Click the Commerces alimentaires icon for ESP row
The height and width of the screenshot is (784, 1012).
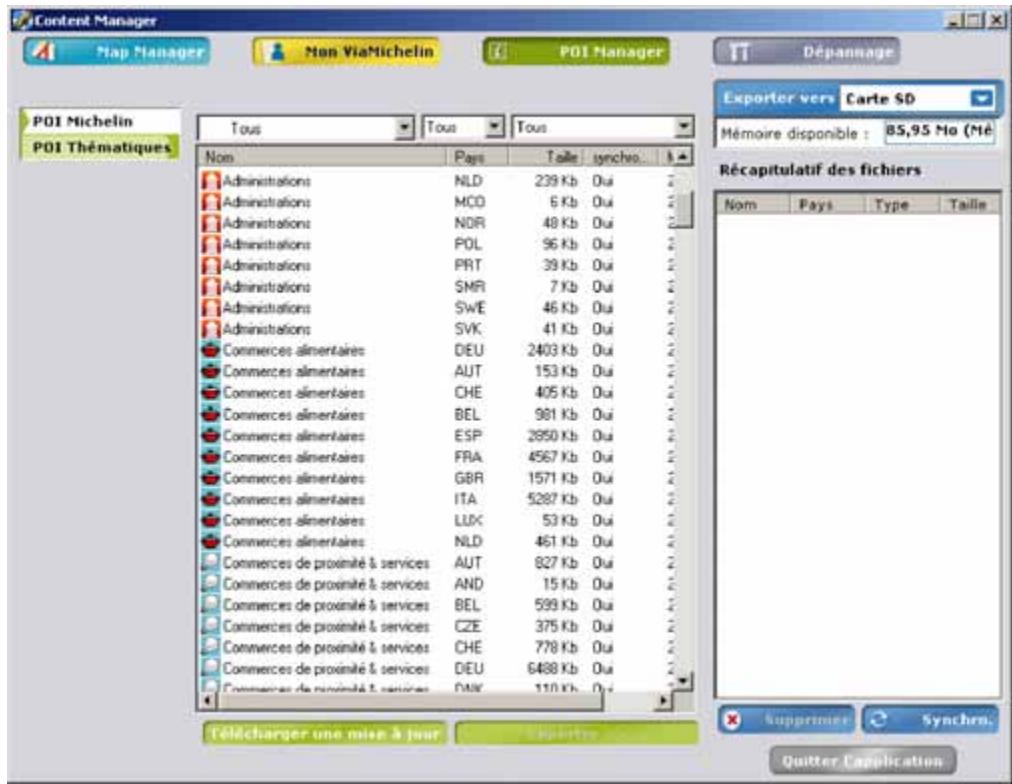click(210, 436)
